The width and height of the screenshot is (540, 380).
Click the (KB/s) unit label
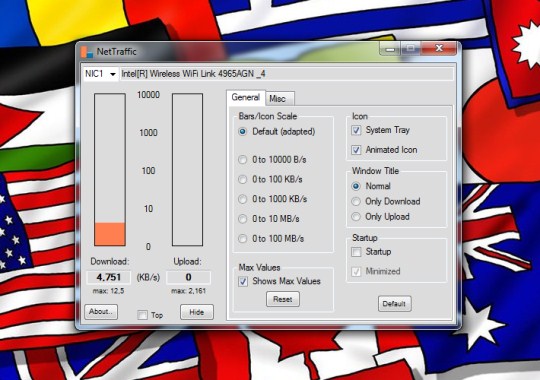click(x=148, y=278)
